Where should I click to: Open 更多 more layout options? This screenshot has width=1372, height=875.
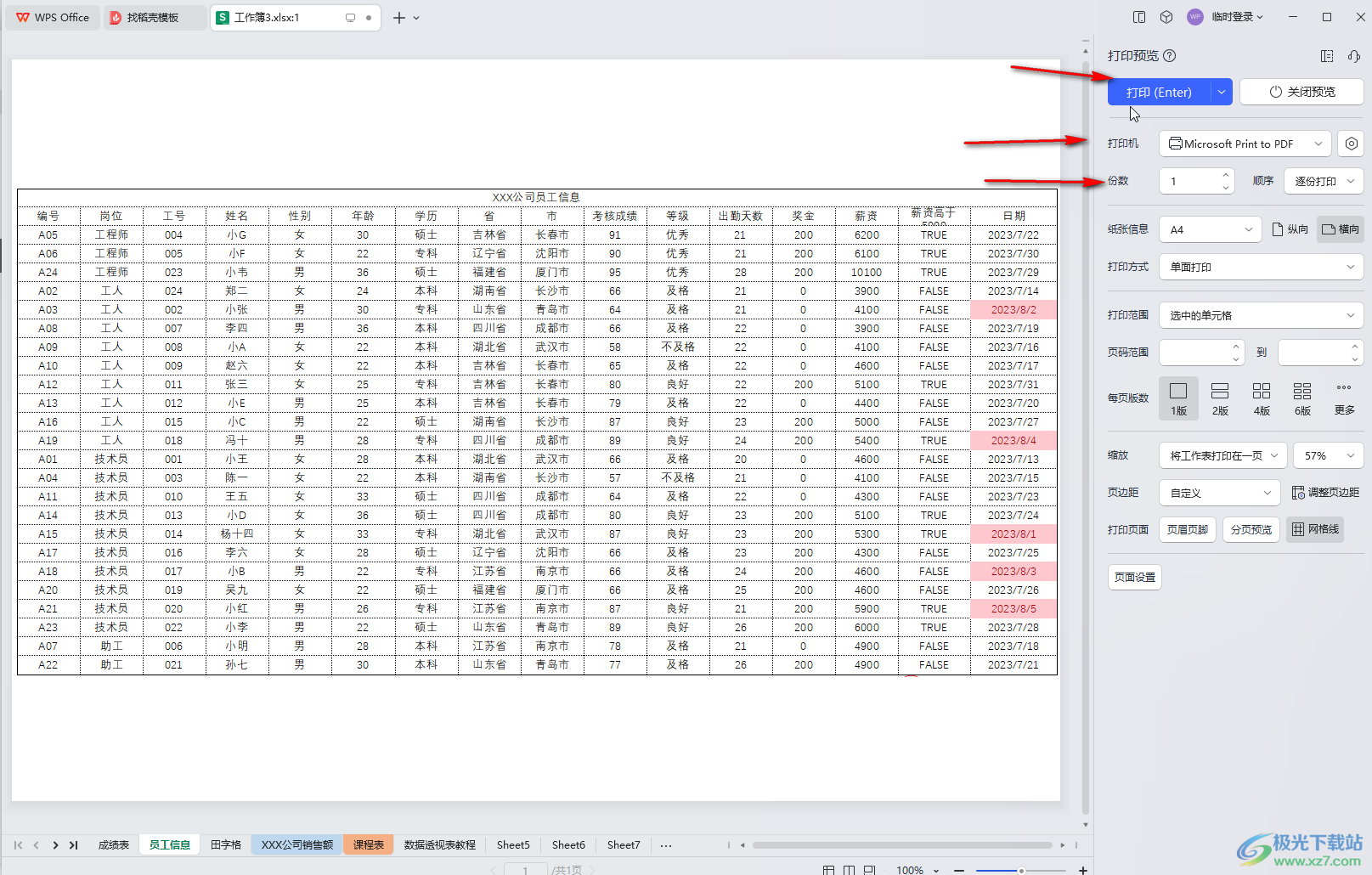tap(1344, 398)
